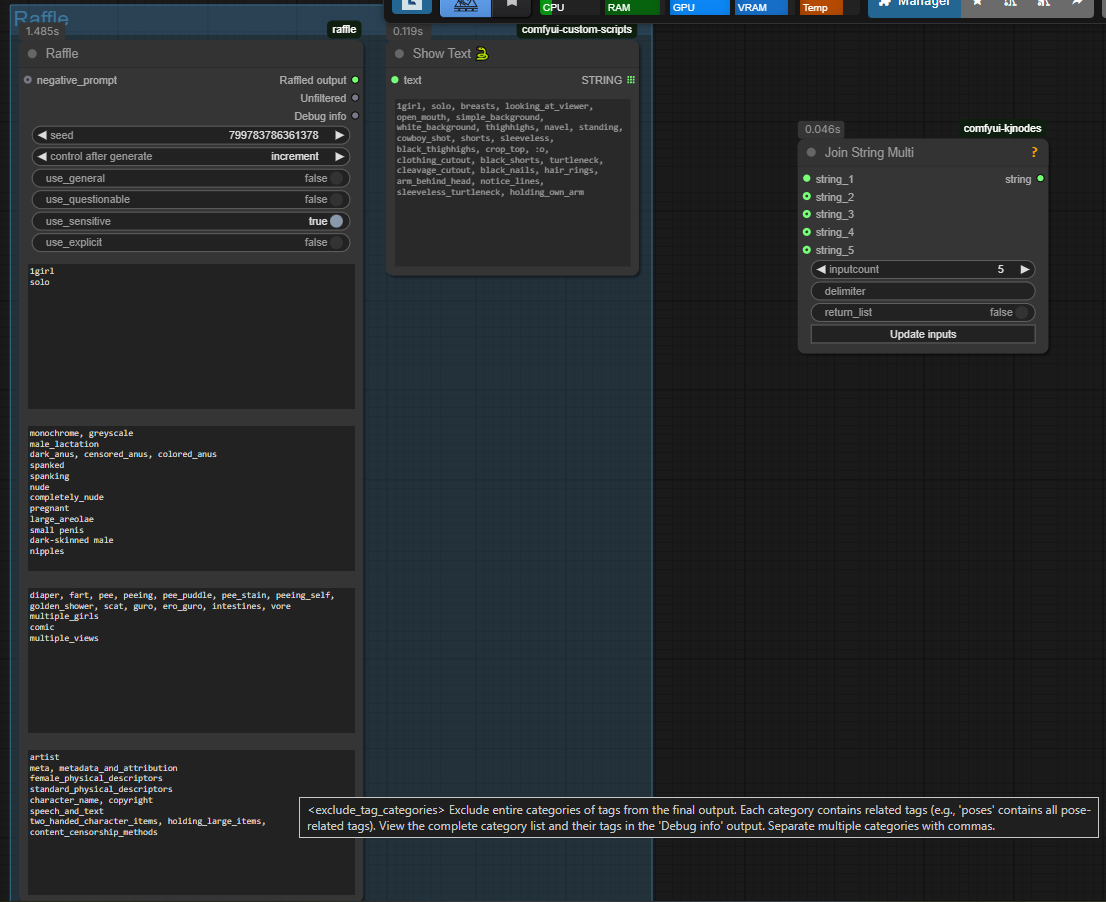Click the VRAM usage monitor
This screenshot has width=1106, height=902.
tap(760, 7)
